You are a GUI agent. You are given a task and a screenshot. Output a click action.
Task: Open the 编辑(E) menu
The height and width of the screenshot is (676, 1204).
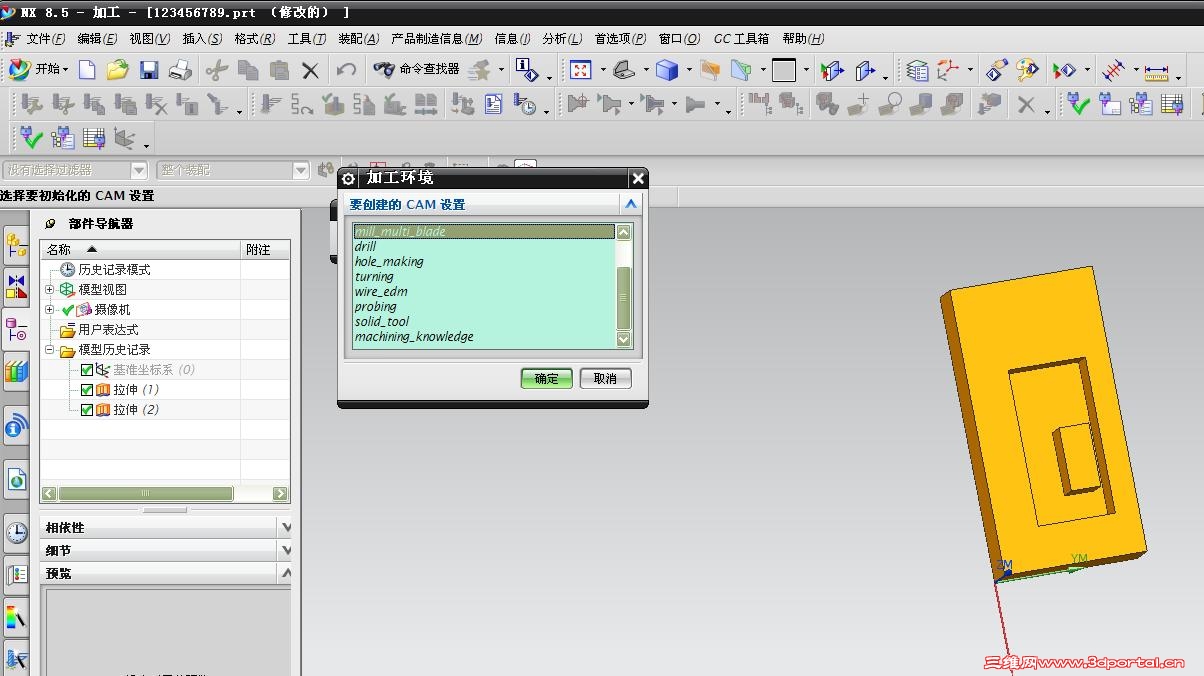coord(97,39)
